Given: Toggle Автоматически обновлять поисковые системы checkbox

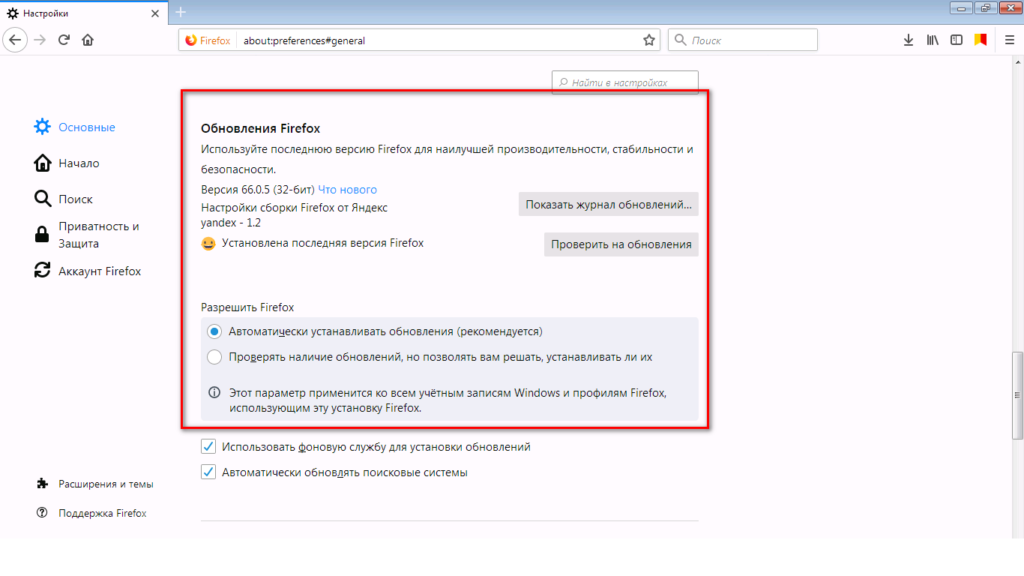Looking at the screenshot, I should (x=208, y=472).
